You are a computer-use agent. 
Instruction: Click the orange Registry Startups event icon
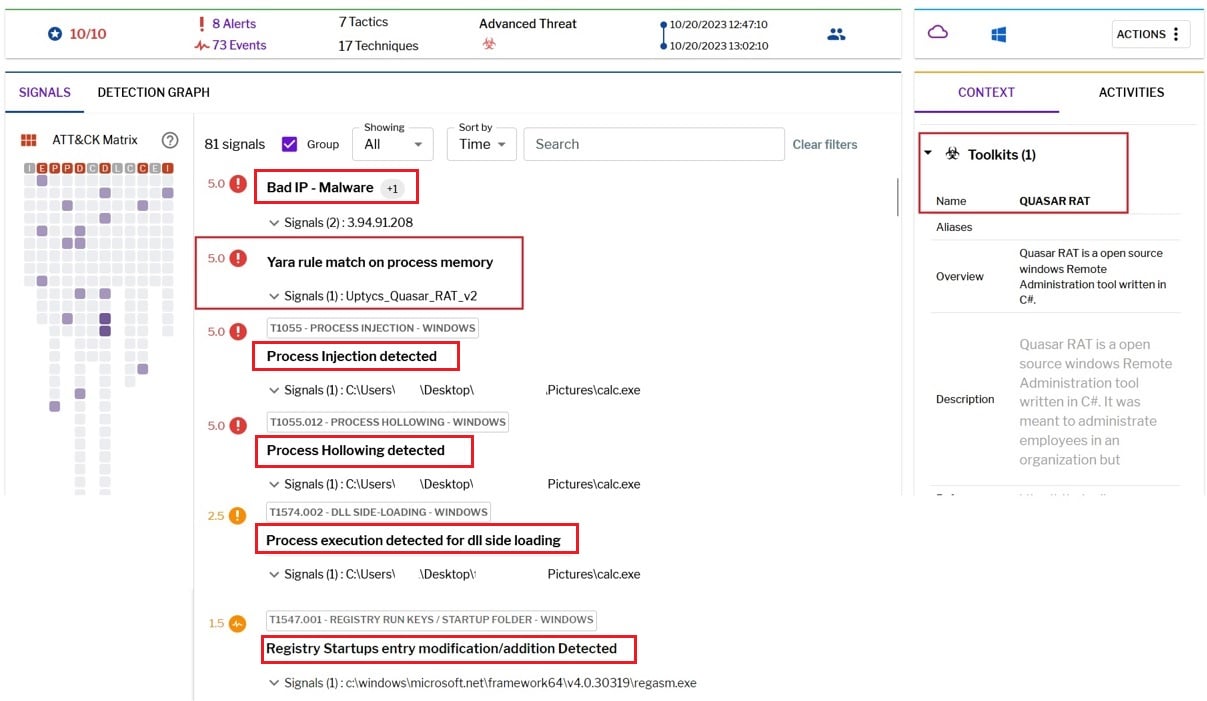(x=237, y=624)
